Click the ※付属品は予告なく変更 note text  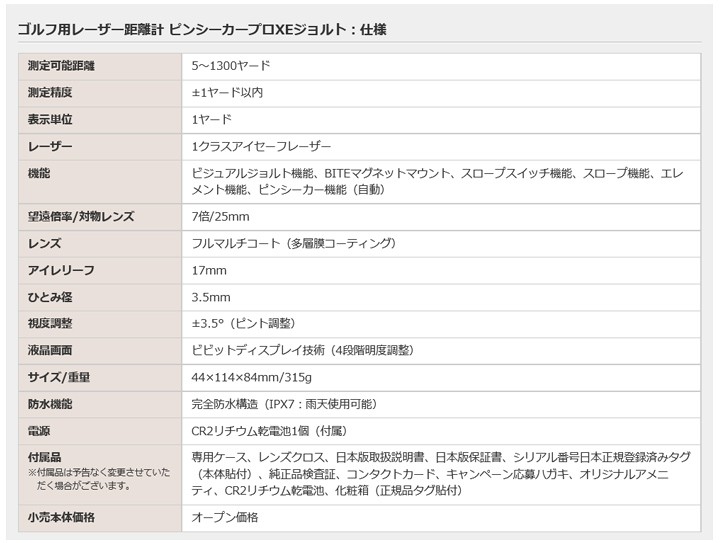coord(99,479)
